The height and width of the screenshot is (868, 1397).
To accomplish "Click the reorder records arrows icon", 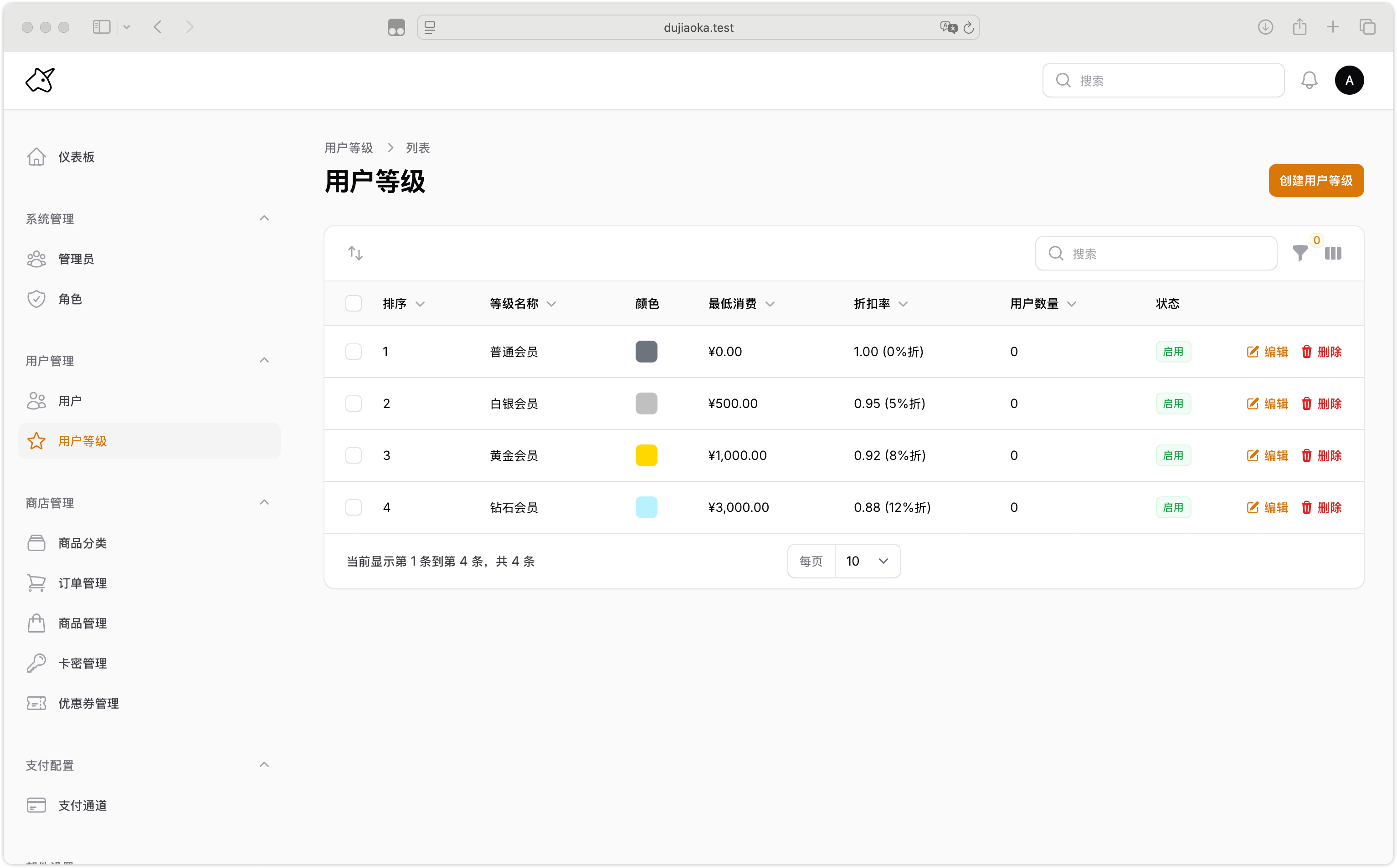I will point(355,253).
